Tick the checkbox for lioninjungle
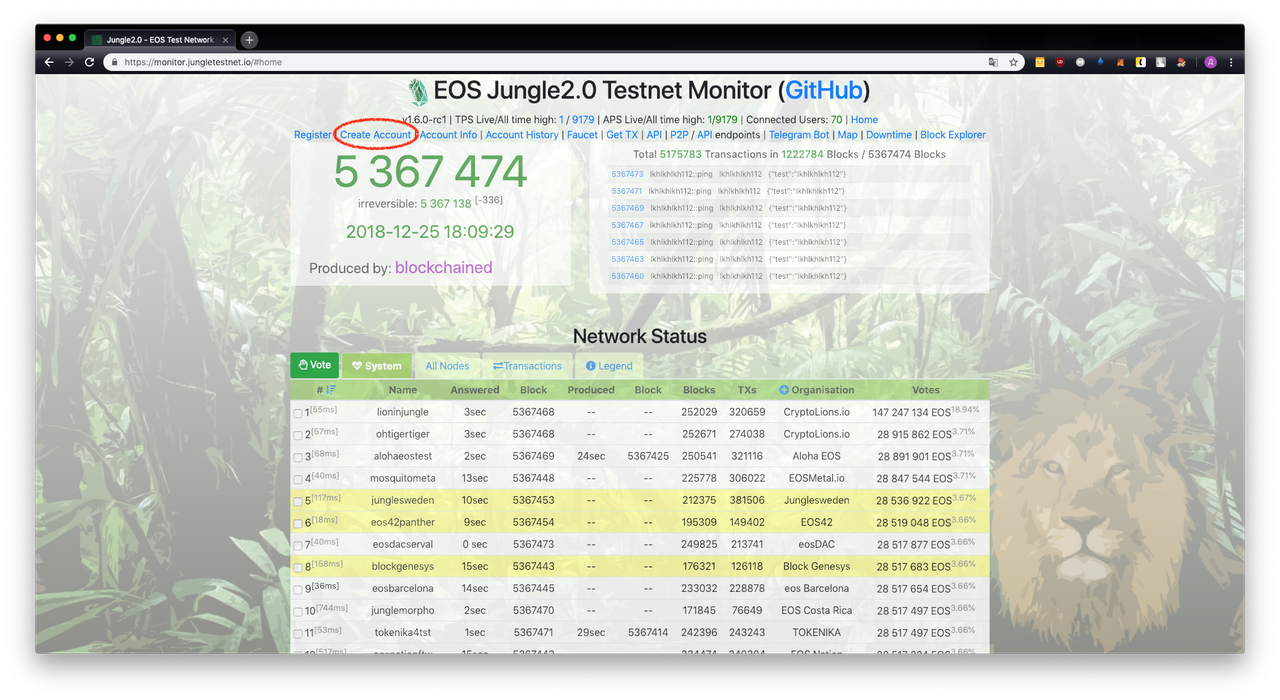The width and height of the screenshot is (1280, 700). [x=298, y=413]
